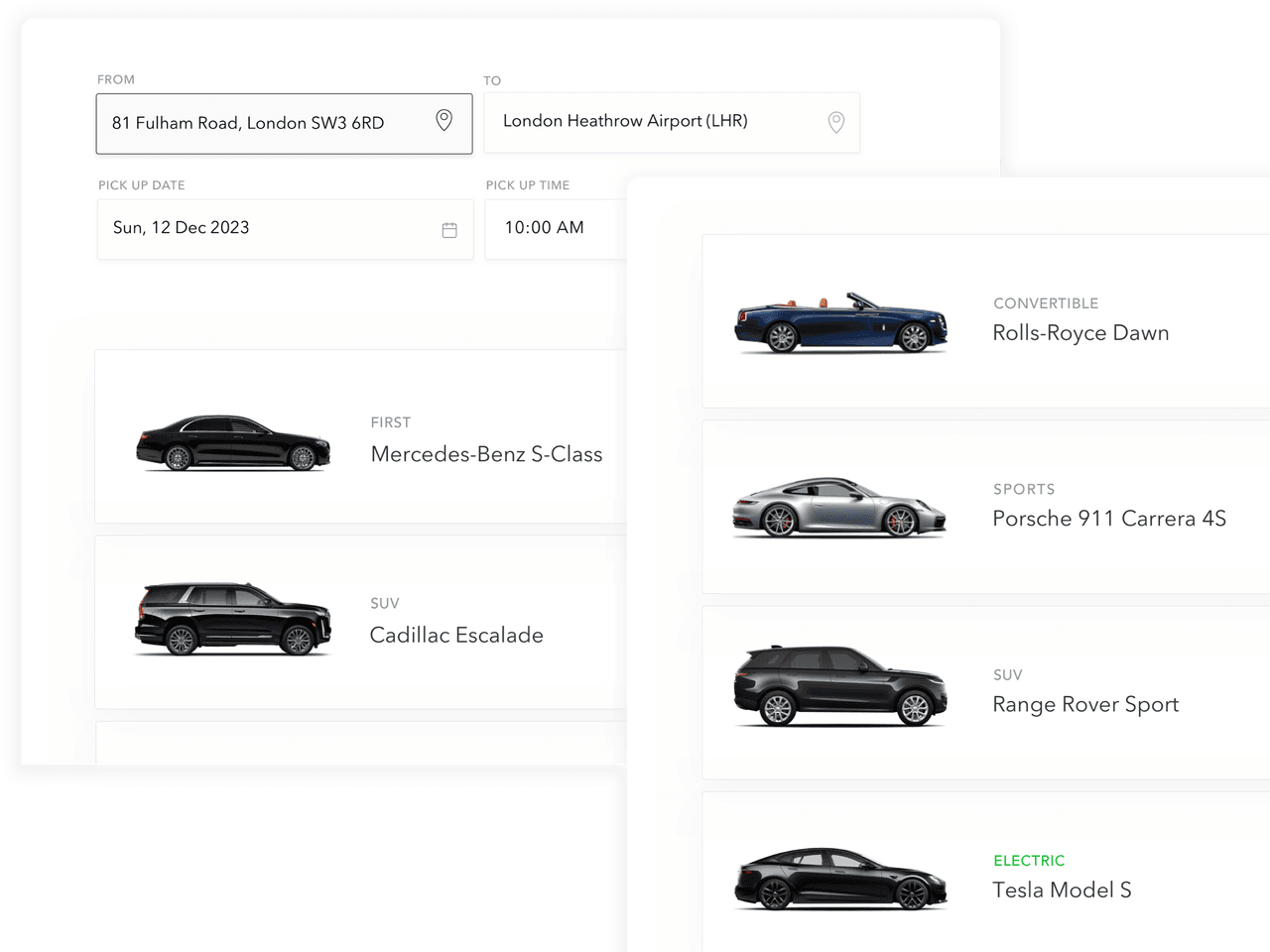The image size is (1270, 952).
Task: Click the location pin icon in FROM field
Action: pos(444,121)
